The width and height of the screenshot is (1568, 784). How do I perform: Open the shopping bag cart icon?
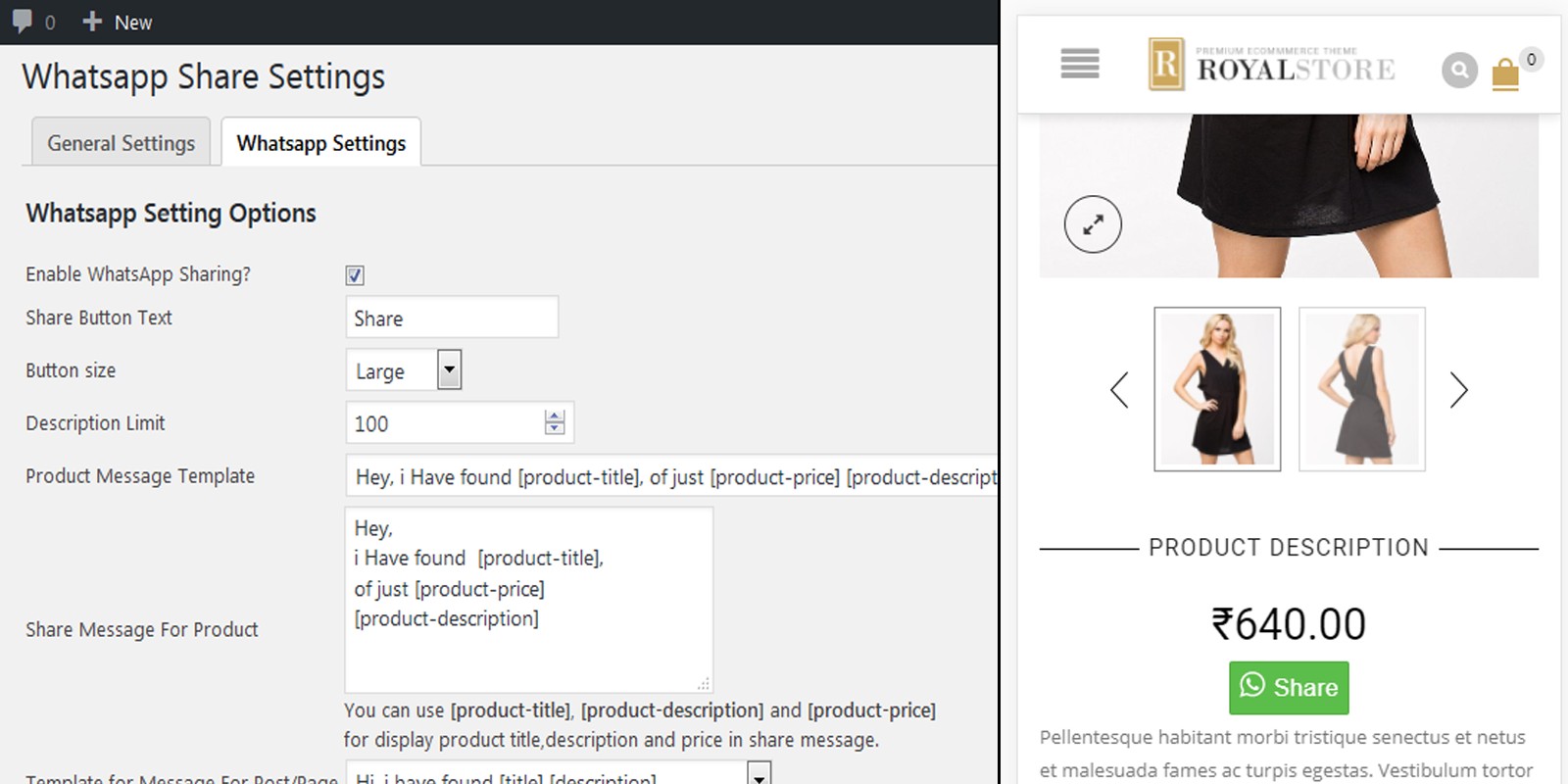click(x=1505, y=73)
